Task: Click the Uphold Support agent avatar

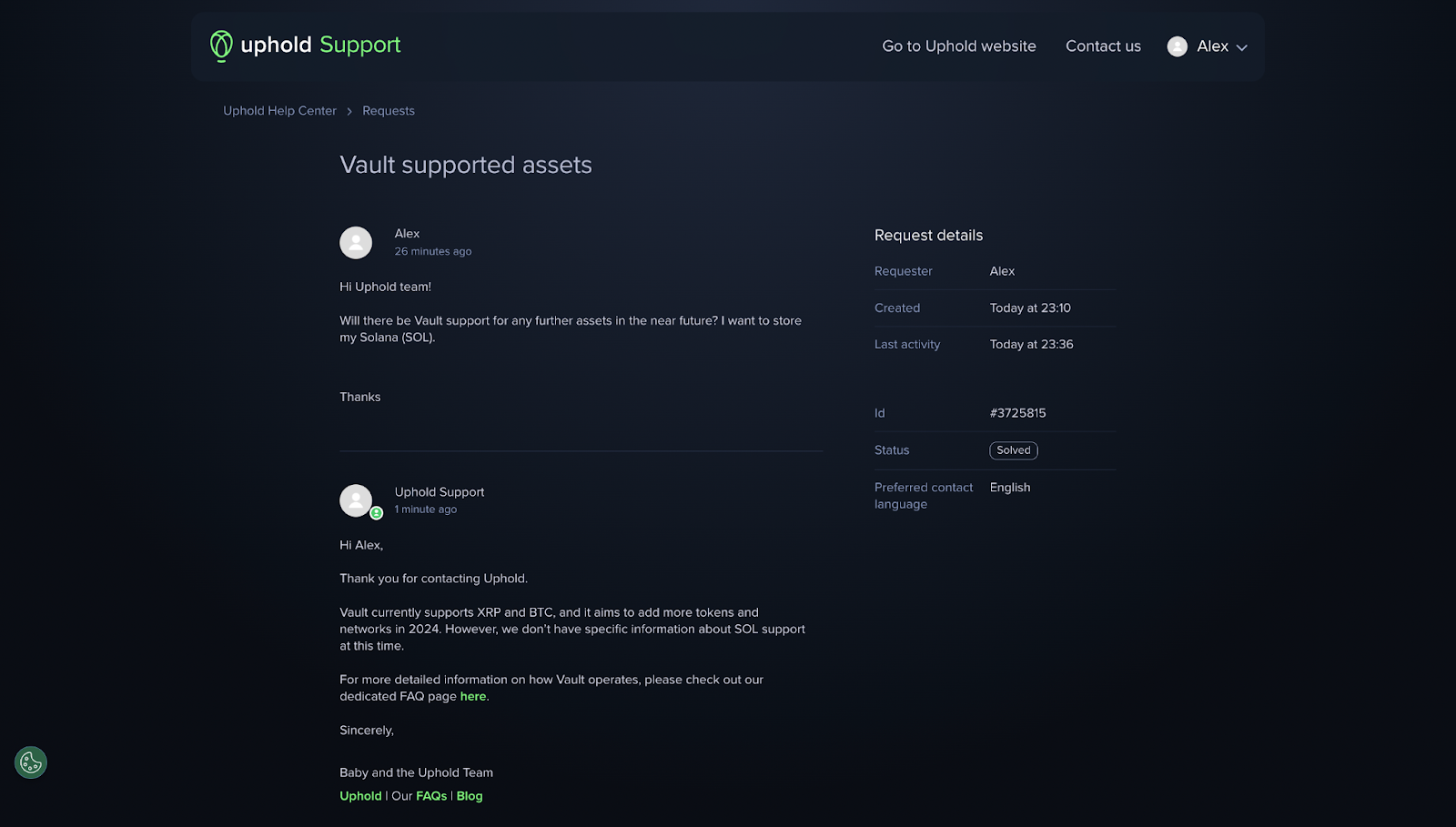Action: click(356, 500)
